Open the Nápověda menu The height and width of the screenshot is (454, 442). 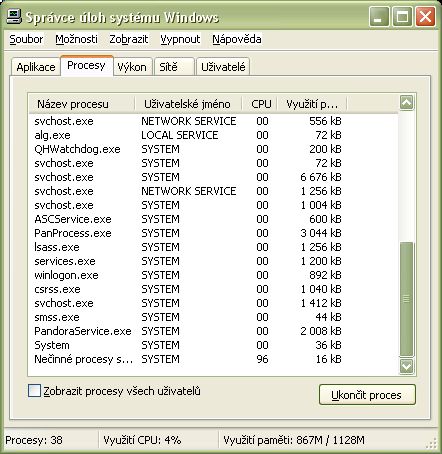(237, 39)
